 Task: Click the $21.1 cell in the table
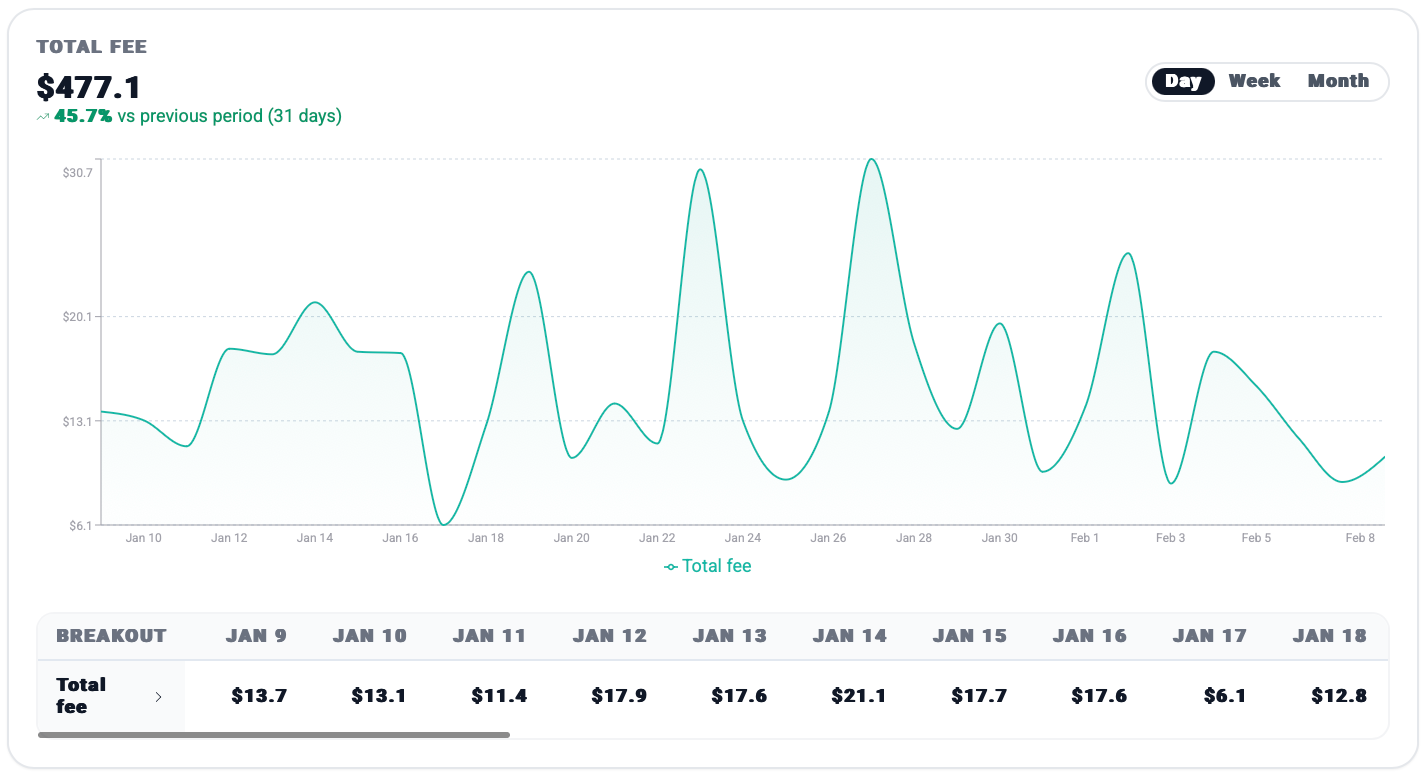pyautogui.click(x=858, y=696)
